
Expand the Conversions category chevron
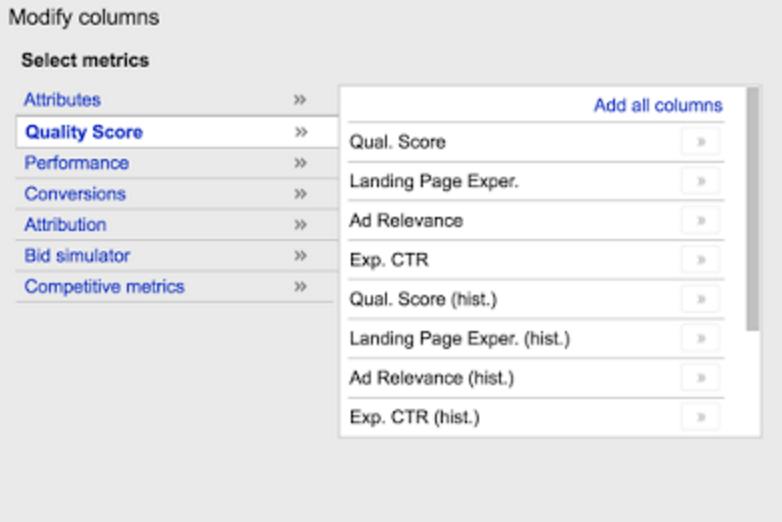300,194
